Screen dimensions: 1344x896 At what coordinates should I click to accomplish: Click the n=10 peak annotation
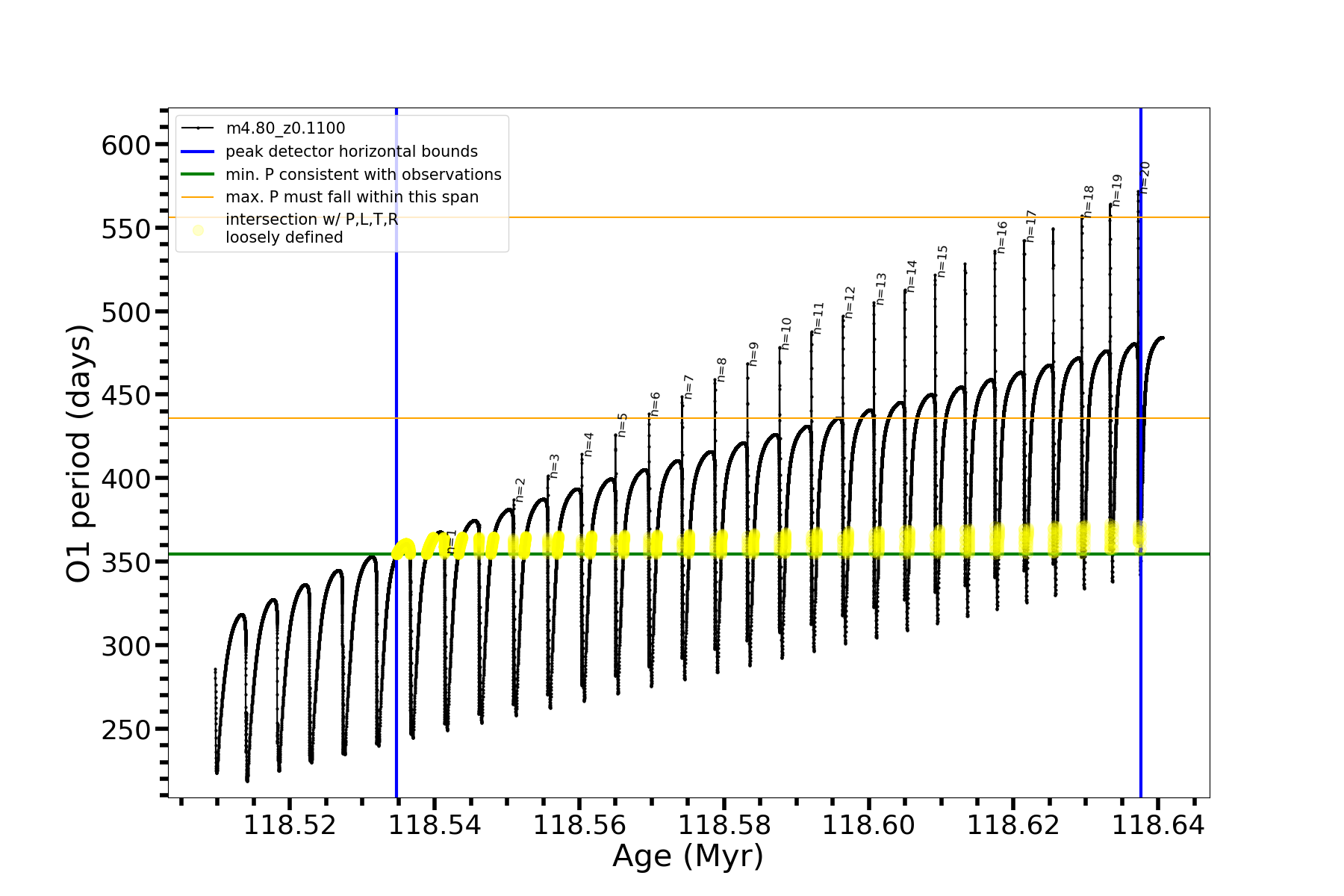coord(785,334)
